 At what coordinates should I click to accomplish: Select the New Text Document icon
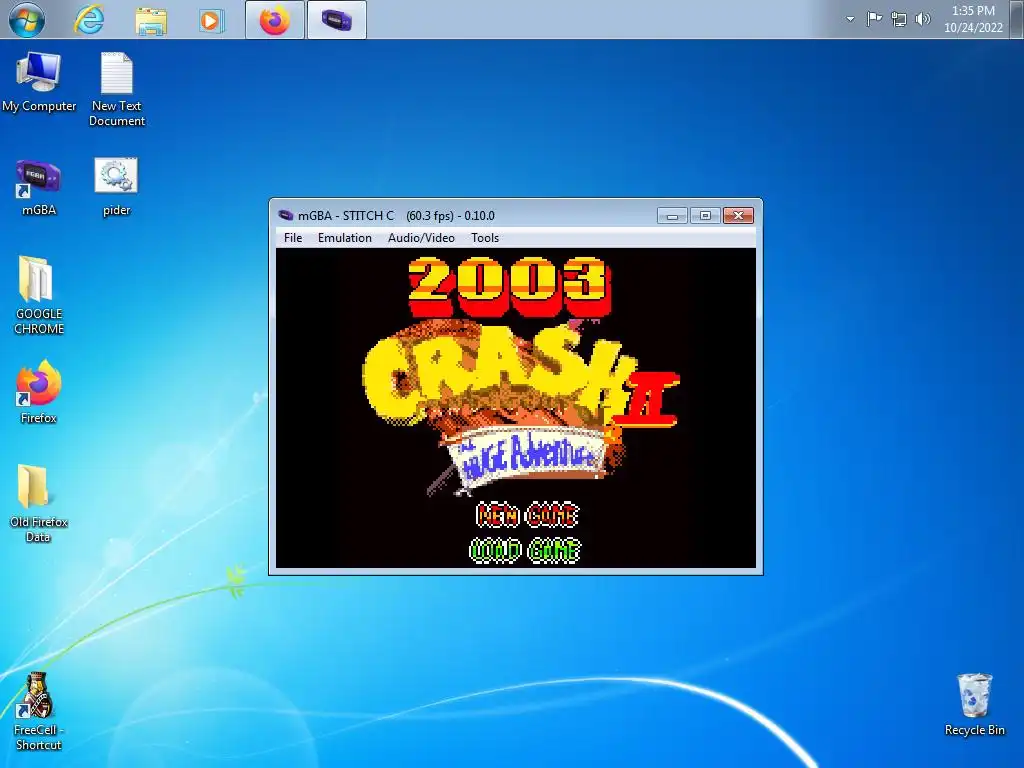click(117, 89)
